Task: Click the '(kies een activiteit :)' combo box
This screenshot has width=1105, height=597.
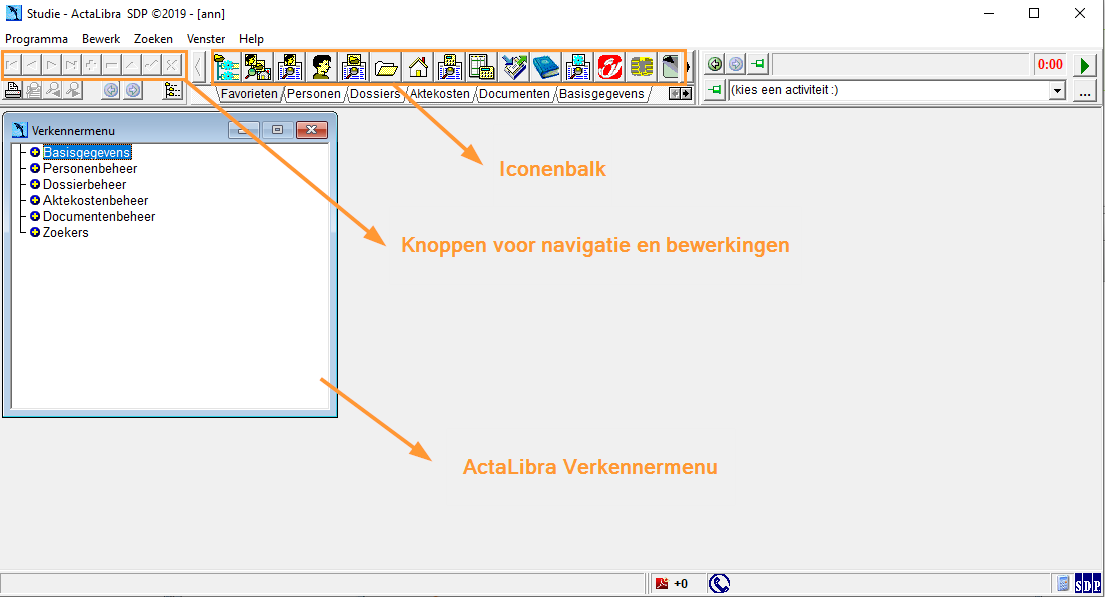Action: (896, 90)
